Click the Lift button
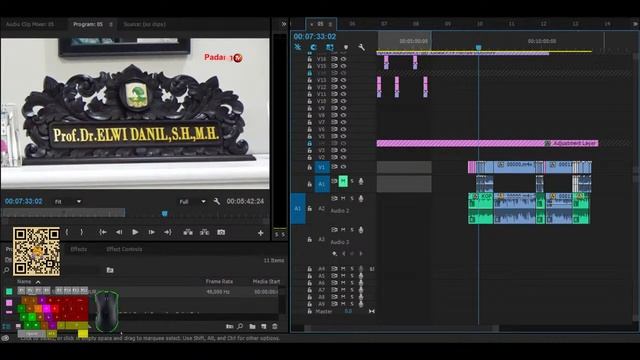 point(188,232)
